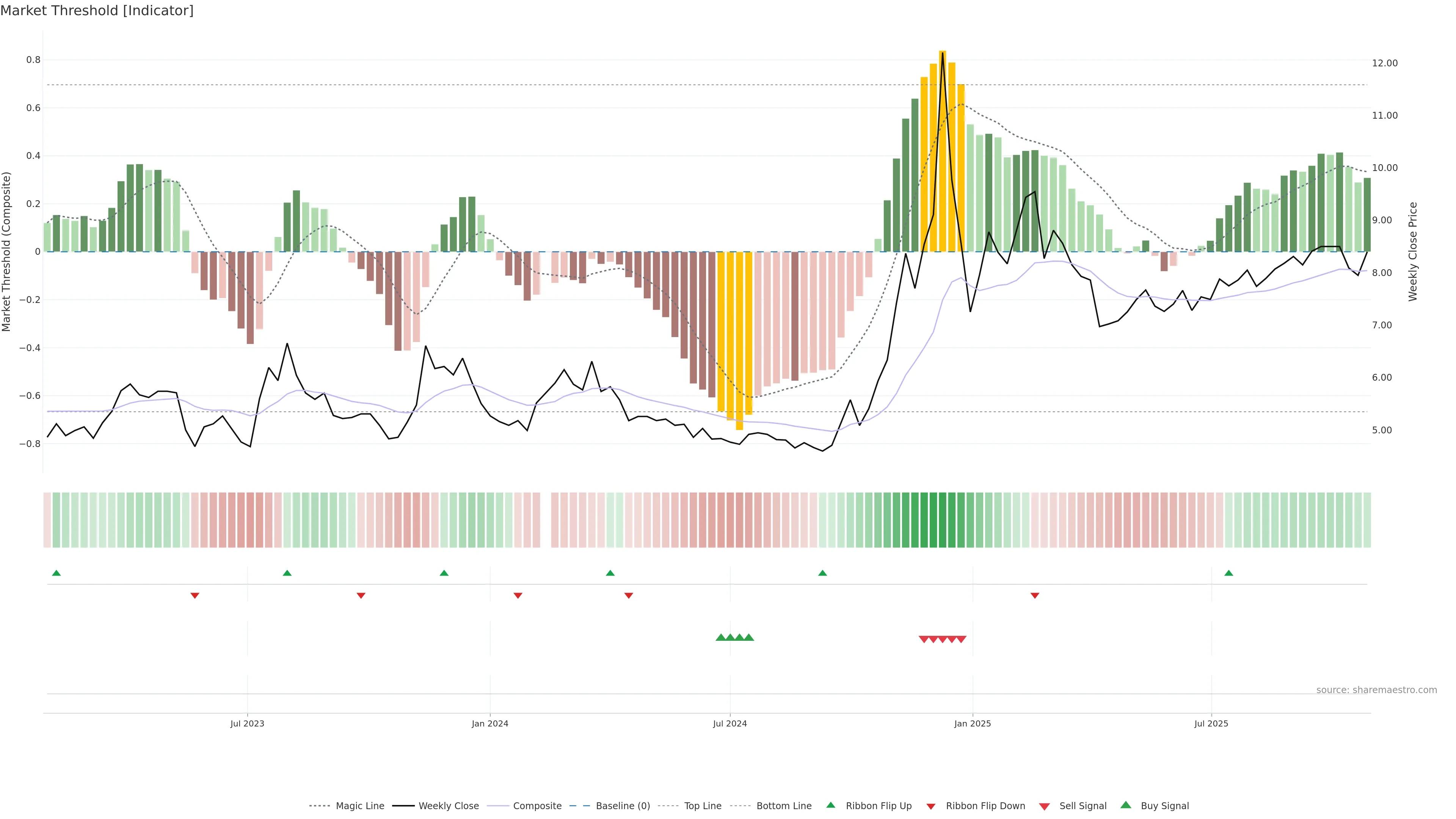Click the Buy Signal legend triangle icon
This screenshot has height=819, width=1456.
click(1125, 805)
